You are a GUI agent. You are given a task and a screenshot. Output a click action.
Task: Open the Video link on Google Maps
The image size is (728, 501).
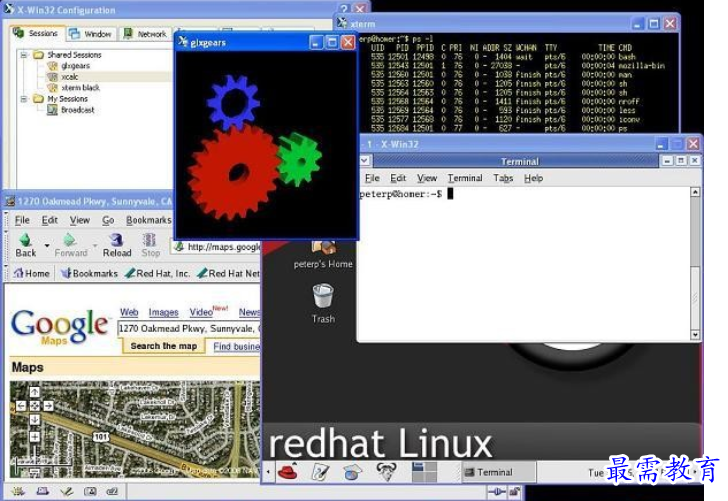201,312
